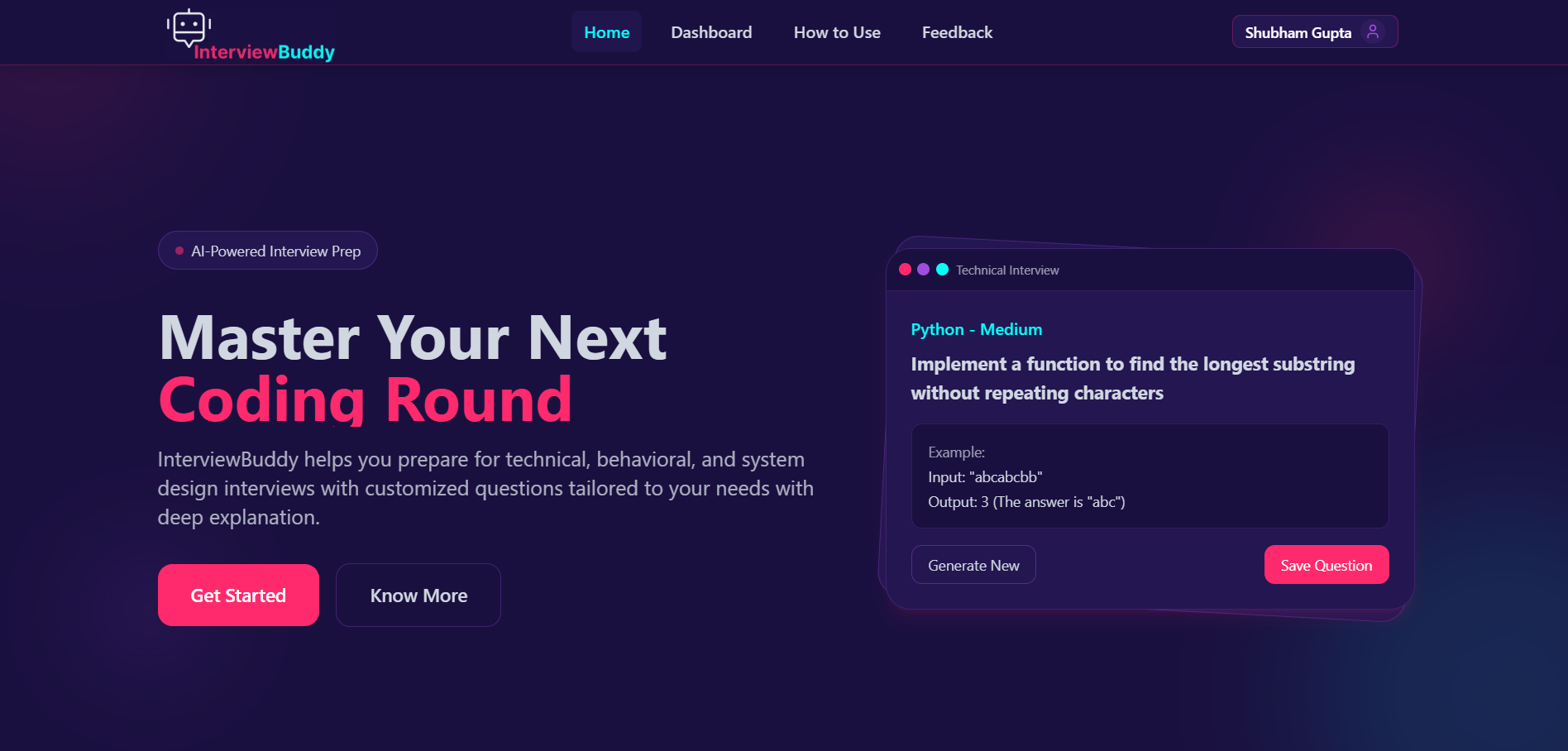
Task: Open the Home nav tab
Action: click(606, 32)
